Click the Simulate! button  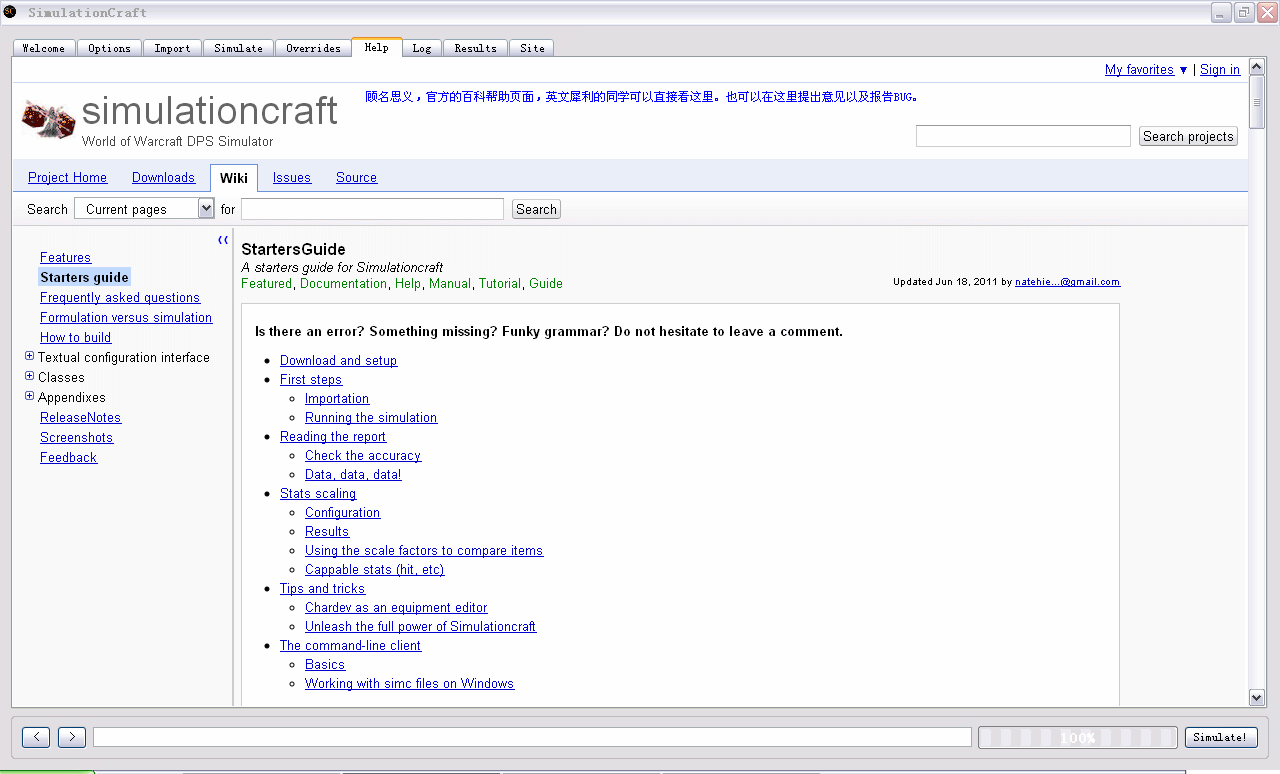[x=1221, y=737]
